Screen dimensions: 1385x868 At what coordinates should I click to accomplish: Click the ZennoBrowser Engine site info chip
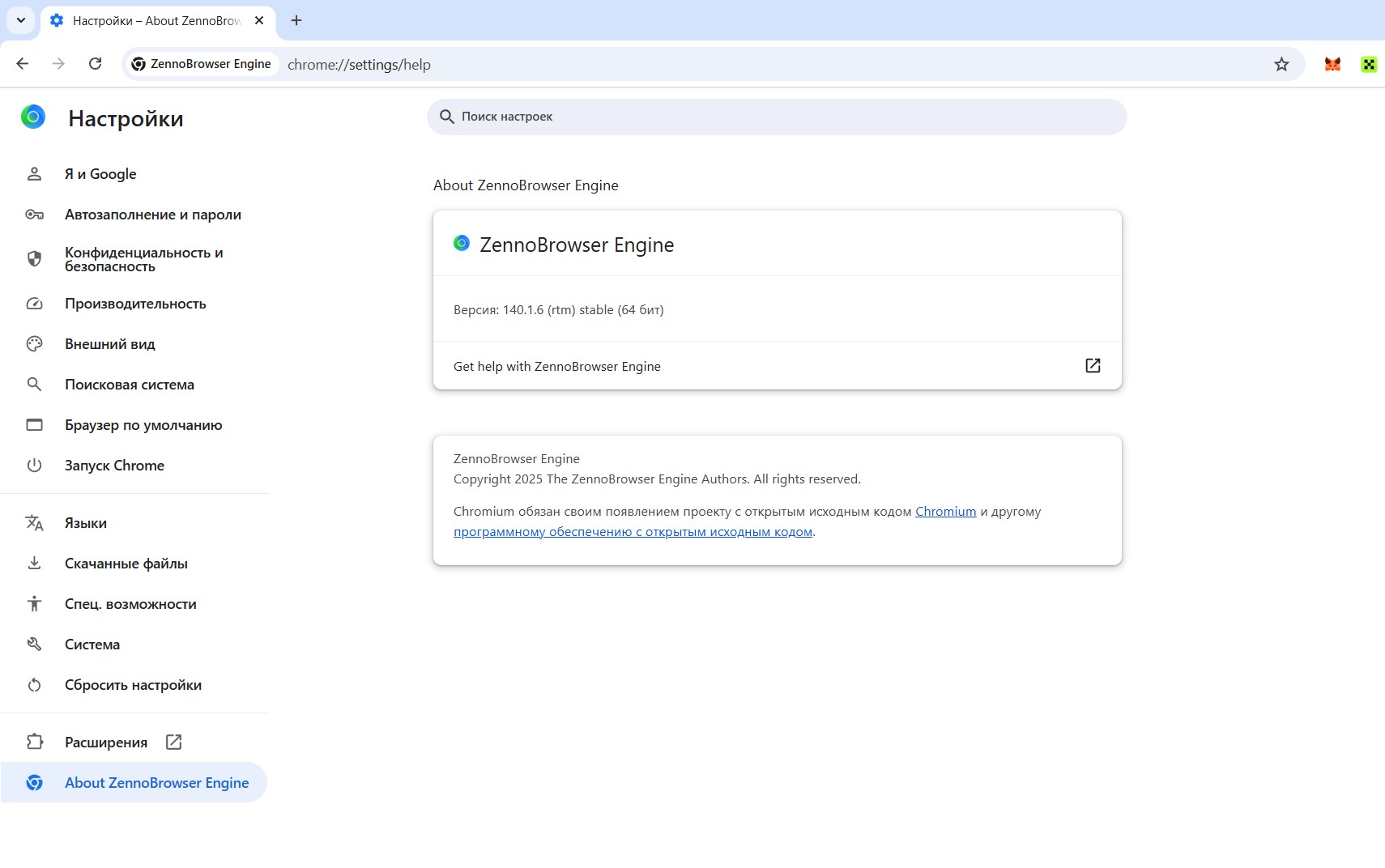[202, 64]
